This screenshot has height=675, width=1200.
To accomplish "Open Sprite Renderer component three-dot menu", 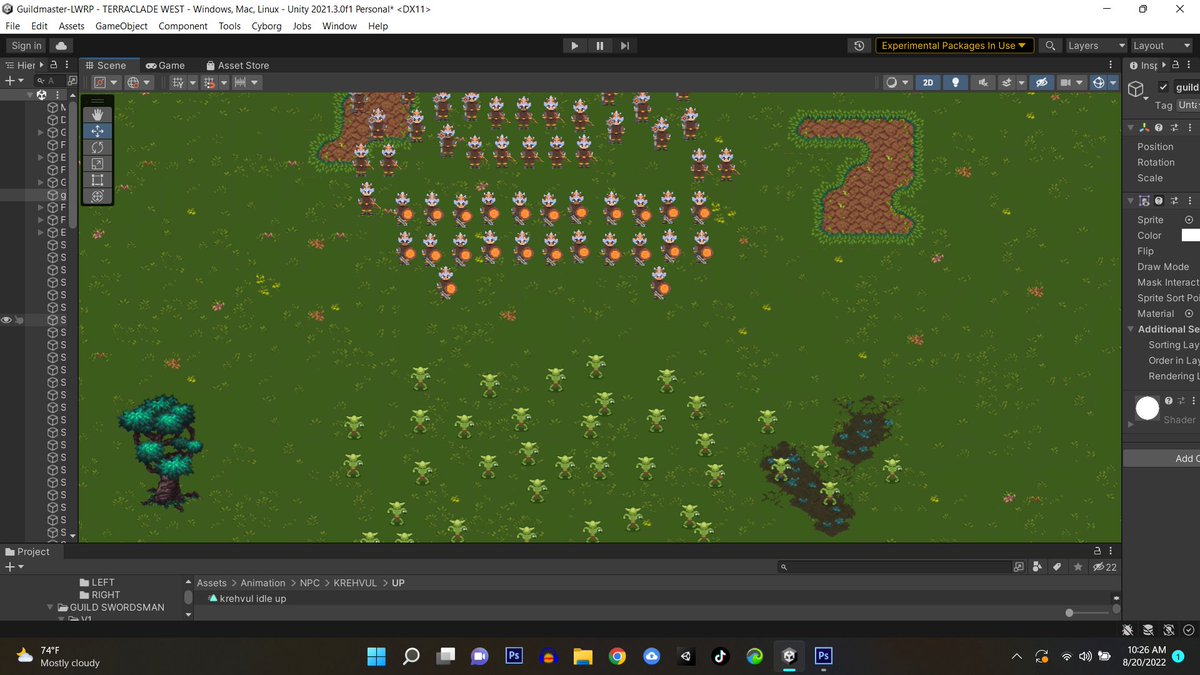I will (1190, 201).
